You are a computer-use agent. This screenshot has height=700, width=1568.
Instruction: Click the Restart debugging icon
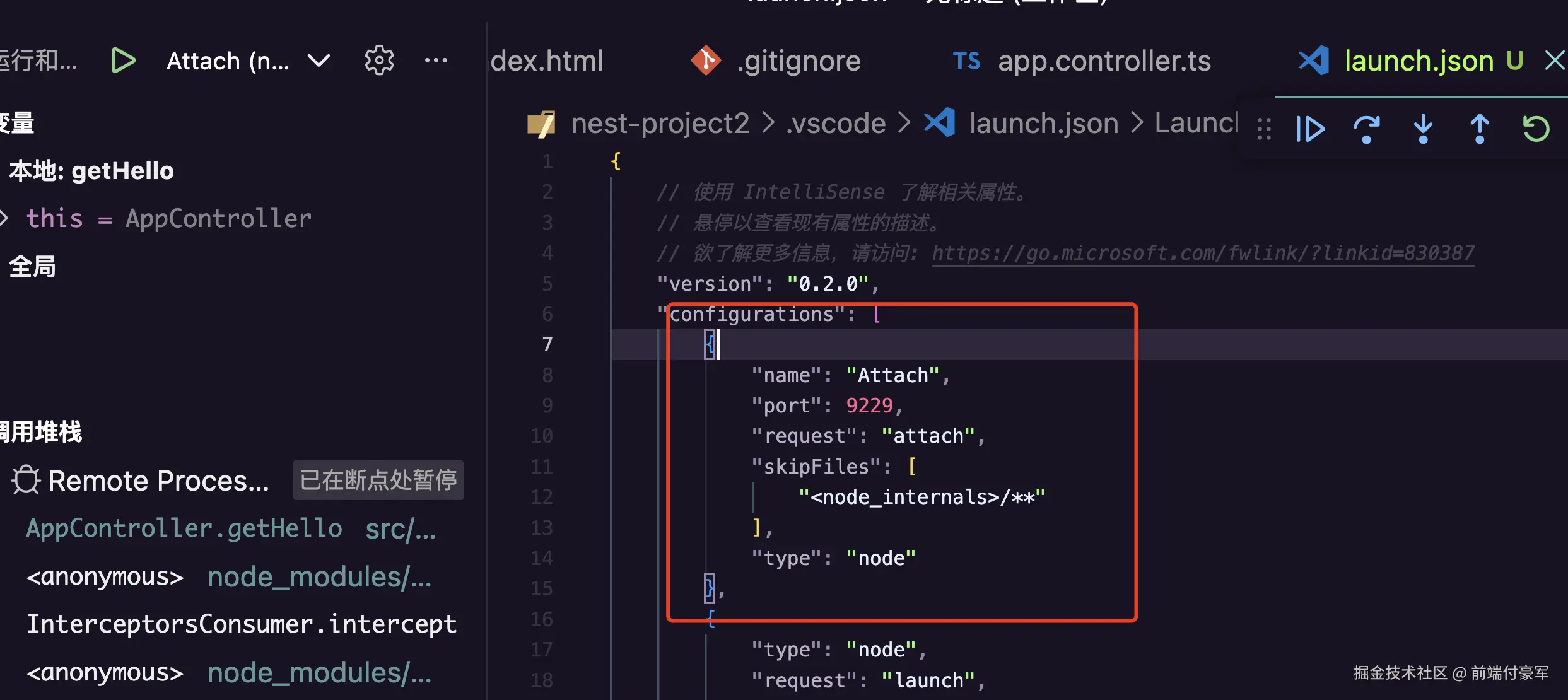pos(1536,129)
